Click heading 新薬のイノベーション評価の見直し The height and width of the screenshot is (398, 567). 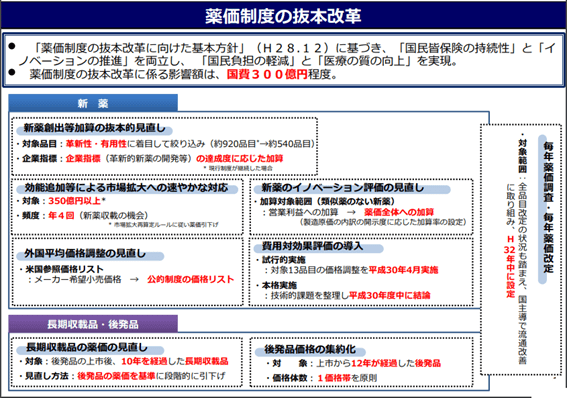pos(343,188)
